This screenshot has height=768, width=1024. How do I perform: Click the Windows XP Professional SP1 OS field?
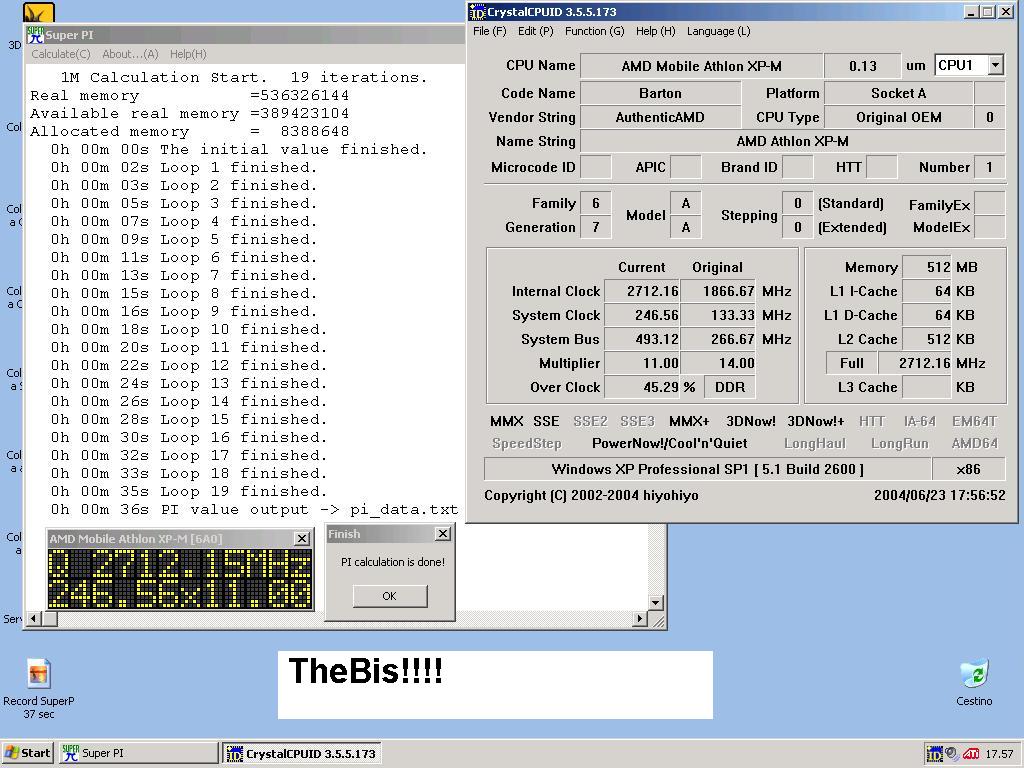tap(707, 469)
